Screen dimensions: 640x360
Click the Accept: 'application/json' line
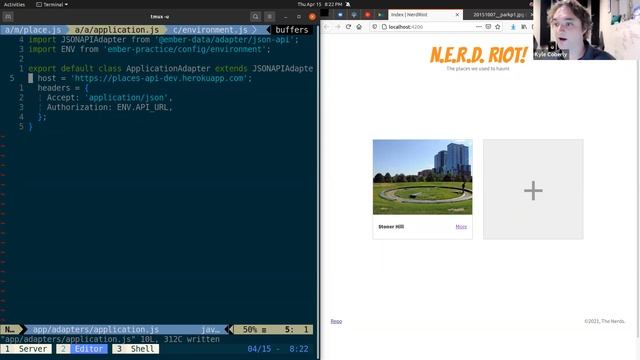[x=109, y=98]
